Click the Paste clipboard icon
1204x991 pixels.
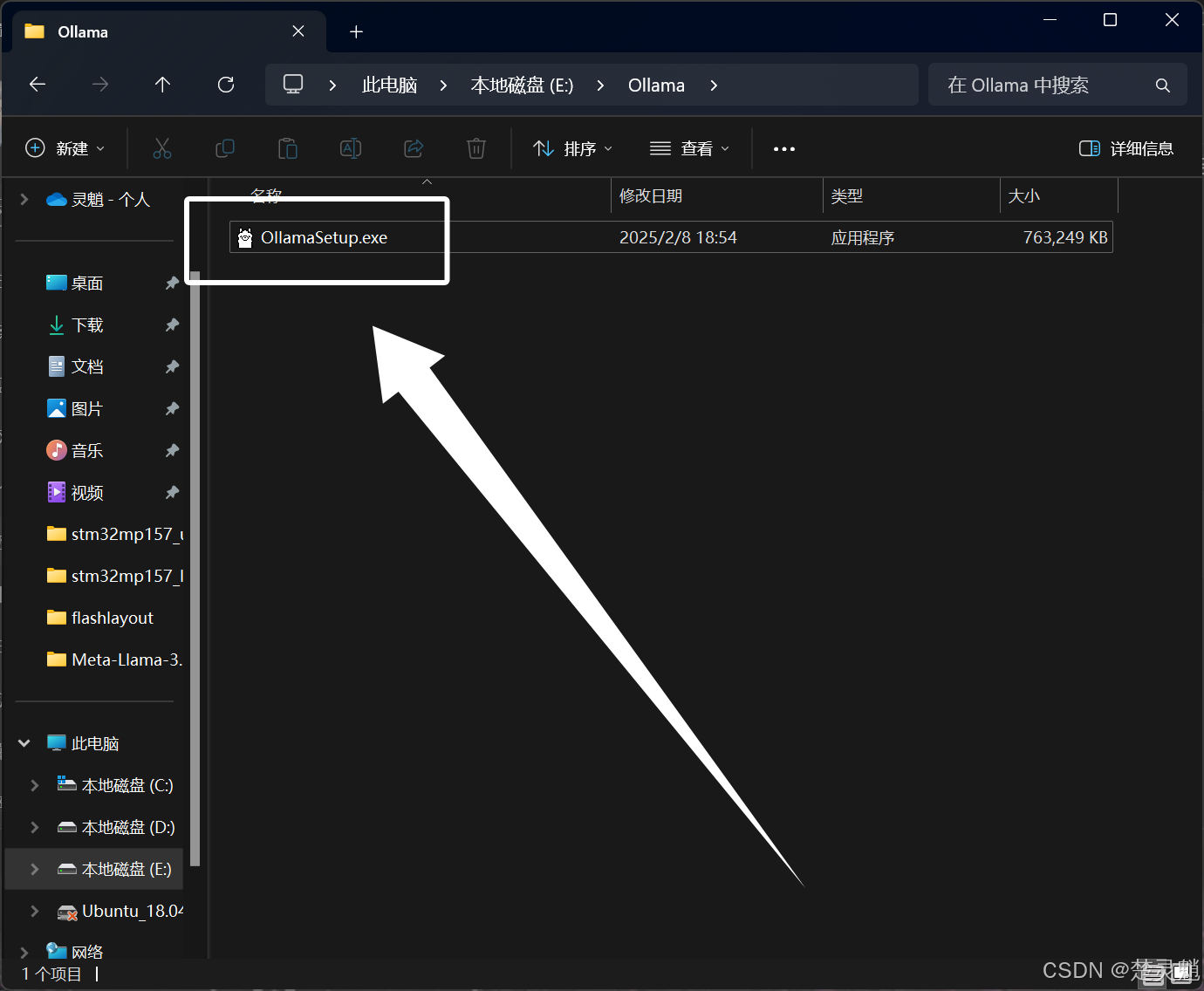[x=288, y=148]
